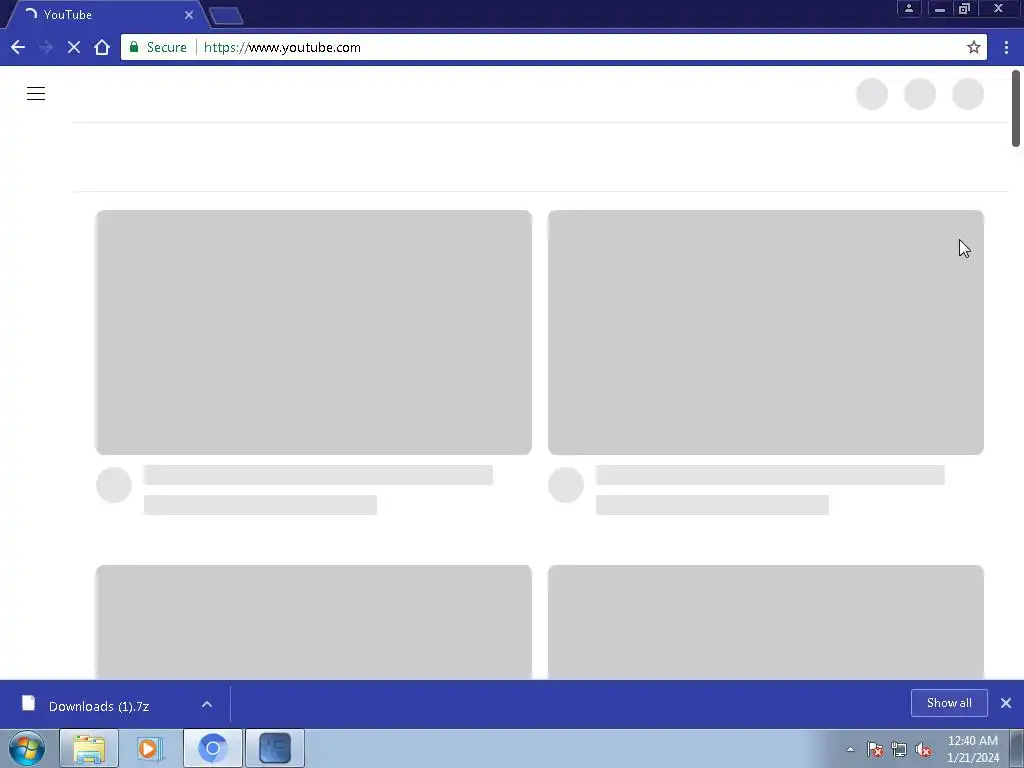Open the browser home page

click(102, 47)
